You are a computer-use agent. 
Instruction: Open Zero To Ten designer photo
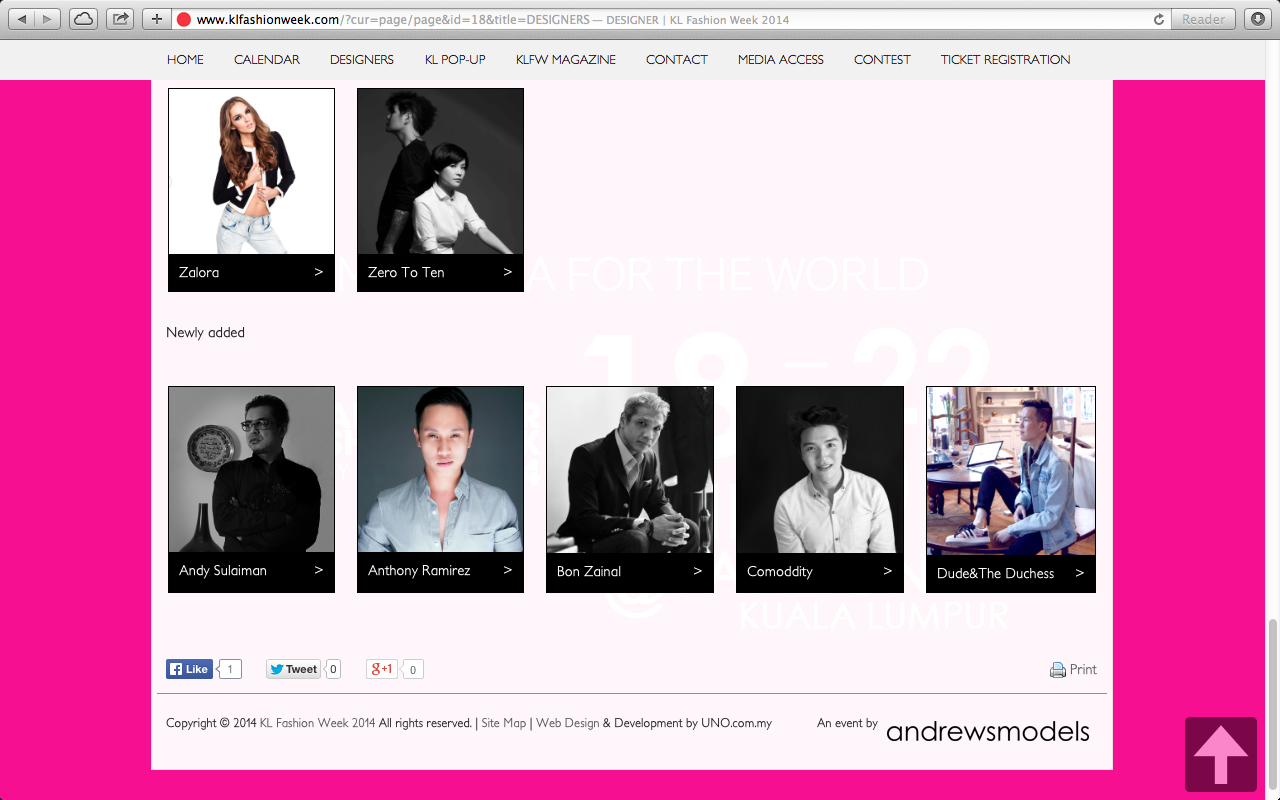(440, 171)
